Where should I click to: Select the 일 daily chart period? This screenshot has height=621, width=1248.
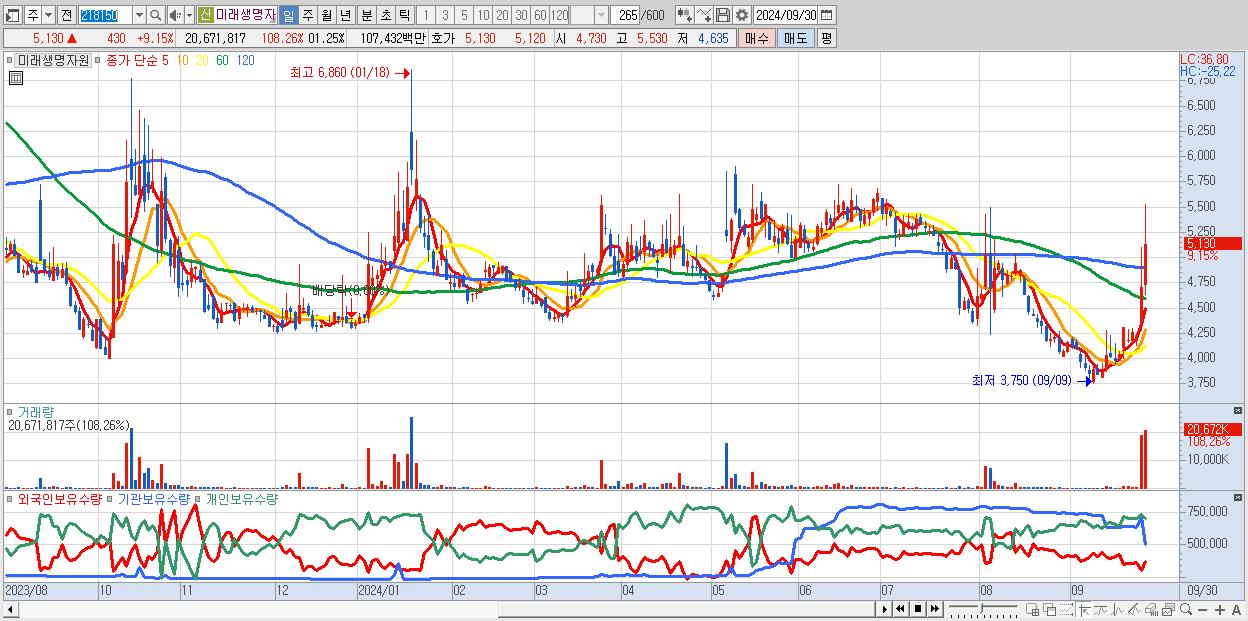click(288, 15)
